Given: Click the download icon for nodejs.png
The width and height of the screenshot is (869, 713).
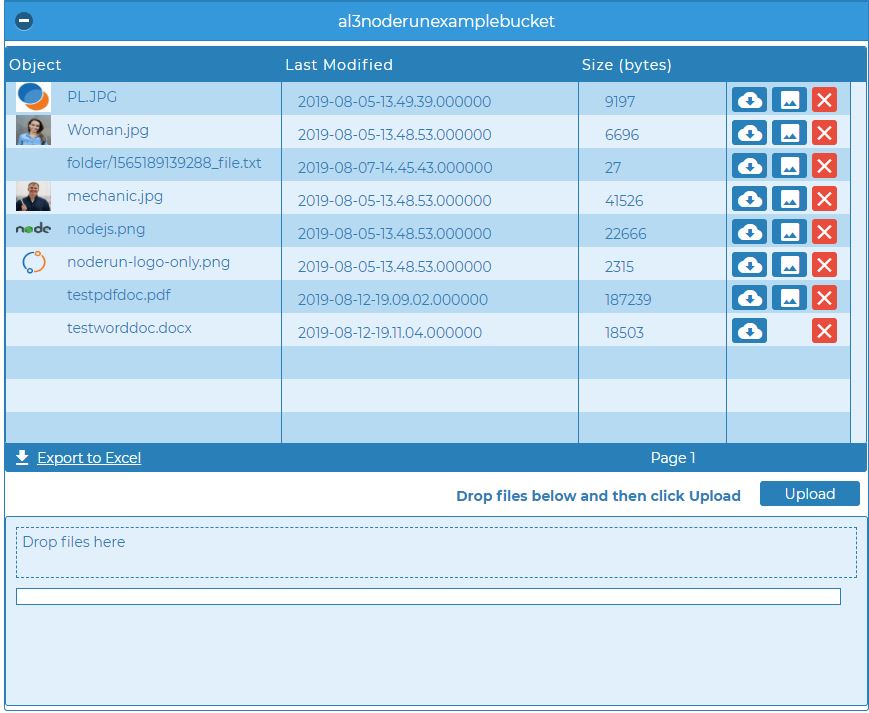Looking at the screenshot, I should 749,231.
